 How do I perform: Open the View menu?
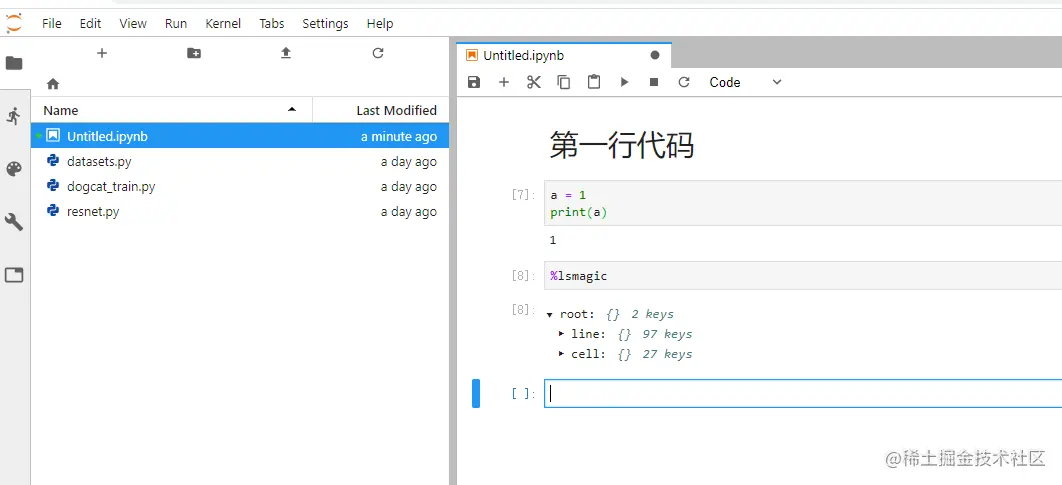pos(133,23)
